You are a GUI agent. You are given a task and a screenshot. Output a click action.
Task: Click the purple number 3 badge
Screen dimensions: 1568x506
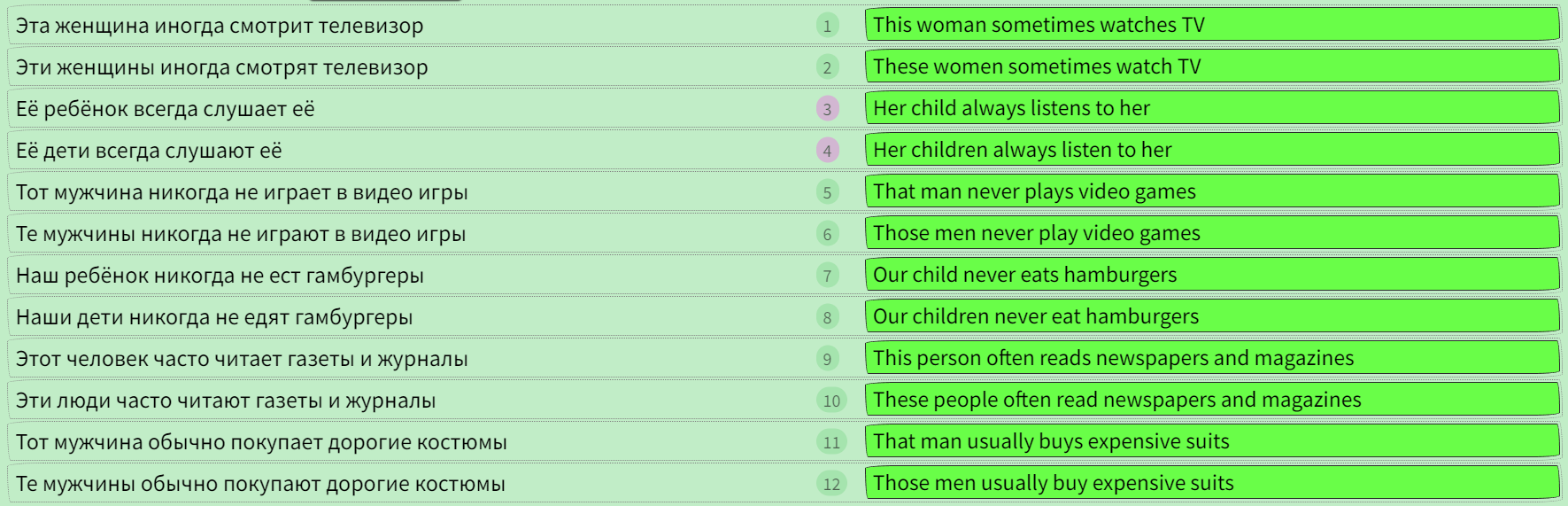tap(827, 109)
